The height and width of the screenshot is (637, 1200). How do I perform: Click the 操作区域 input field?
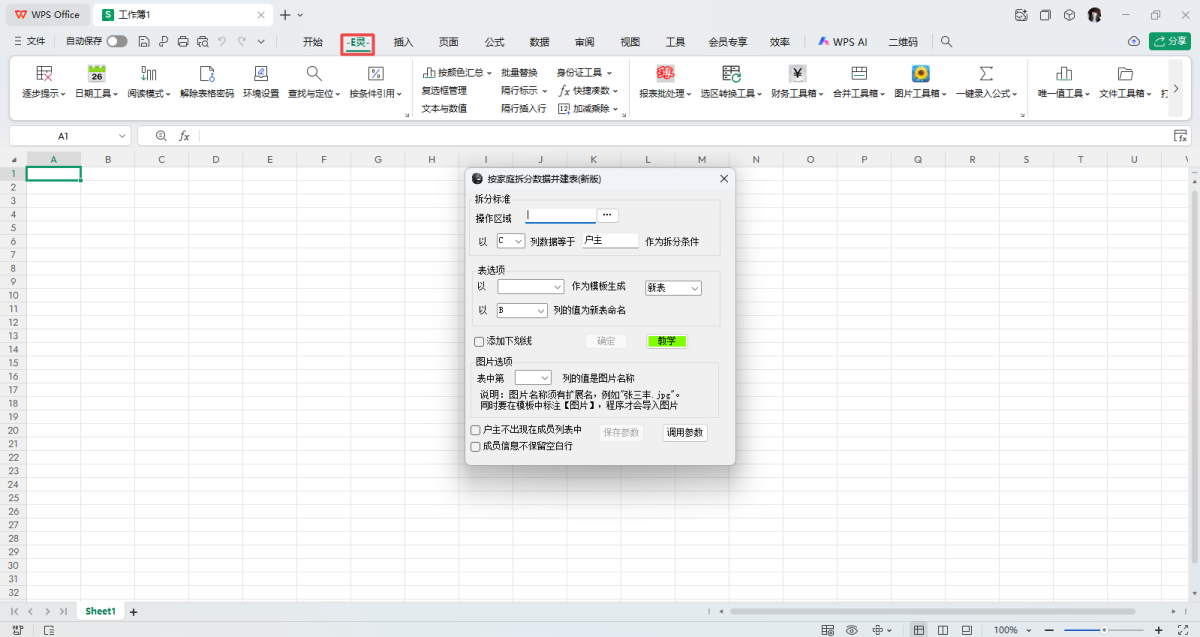[x=560, y=215]
